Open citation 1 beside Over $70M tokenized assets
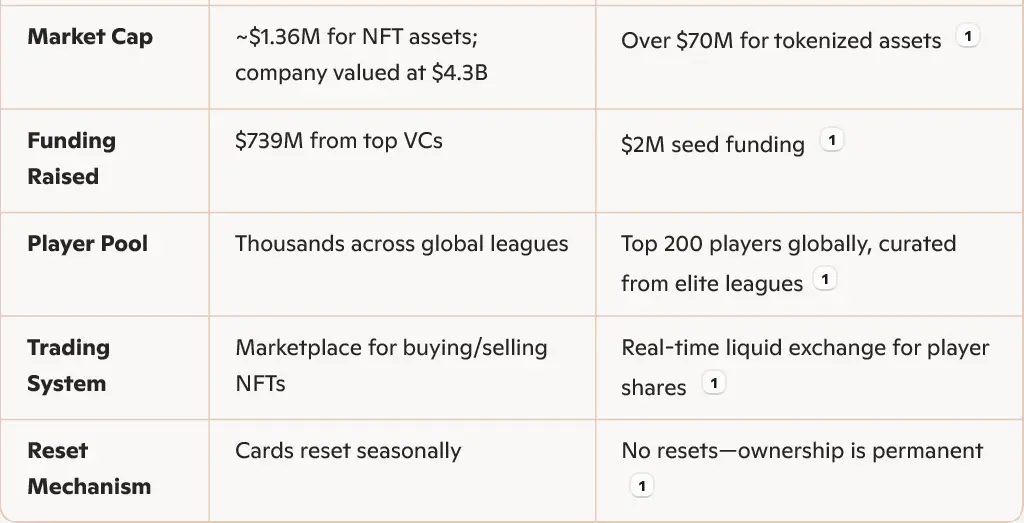This screenshot has height=523, width=1024. (x=968, y=36)
